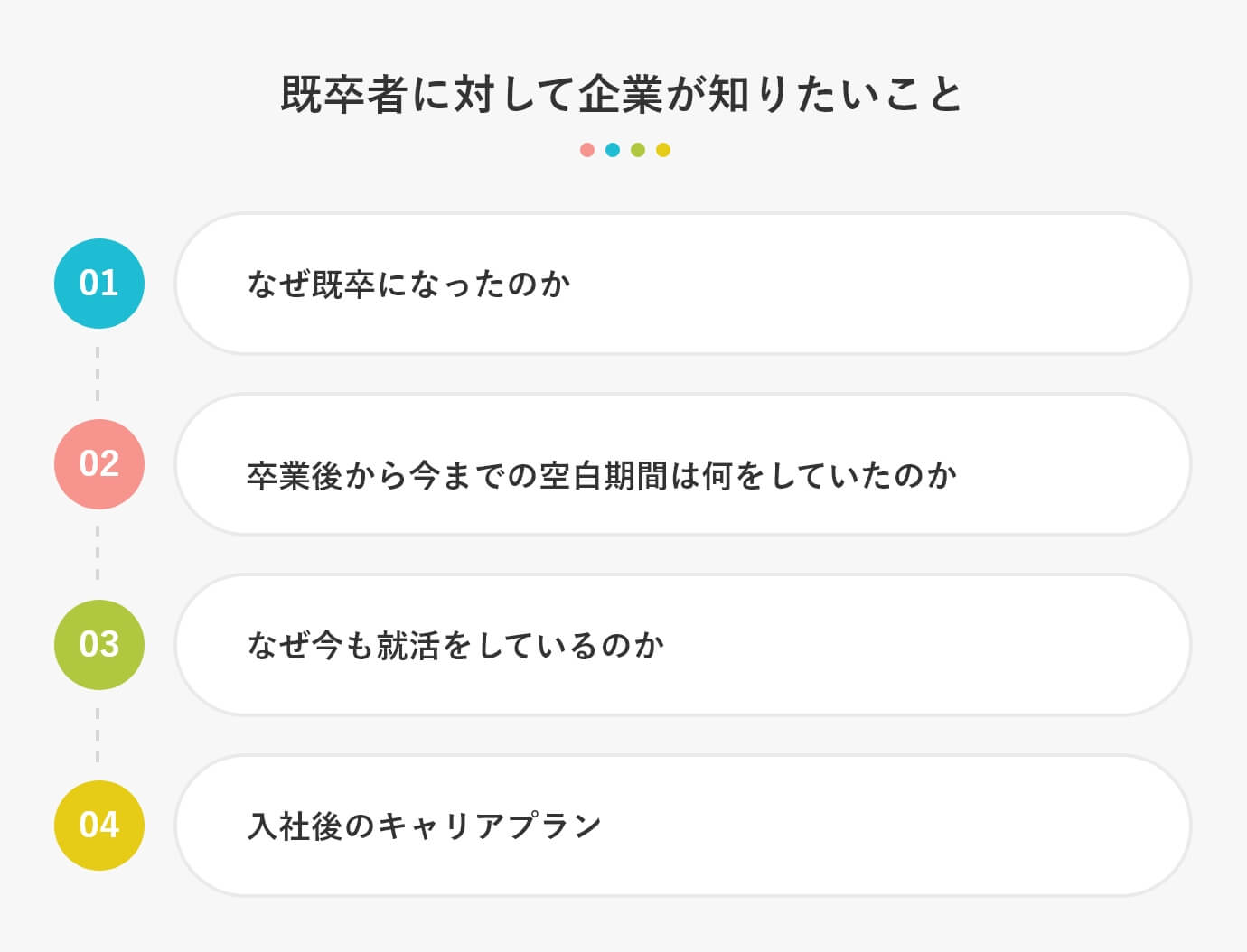Viewport: 1247px width, 952px height.
Task: Open the 入社後のキャリアプラン card
Action: pyautogui.click(x=682, y=826)
